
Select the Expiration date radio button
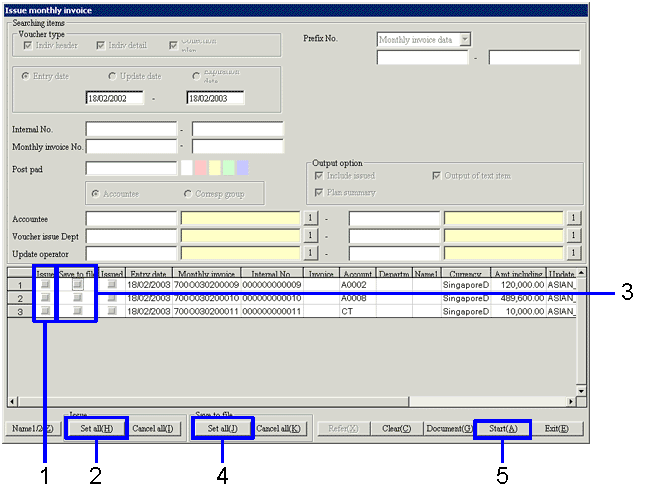click(196, 76)
